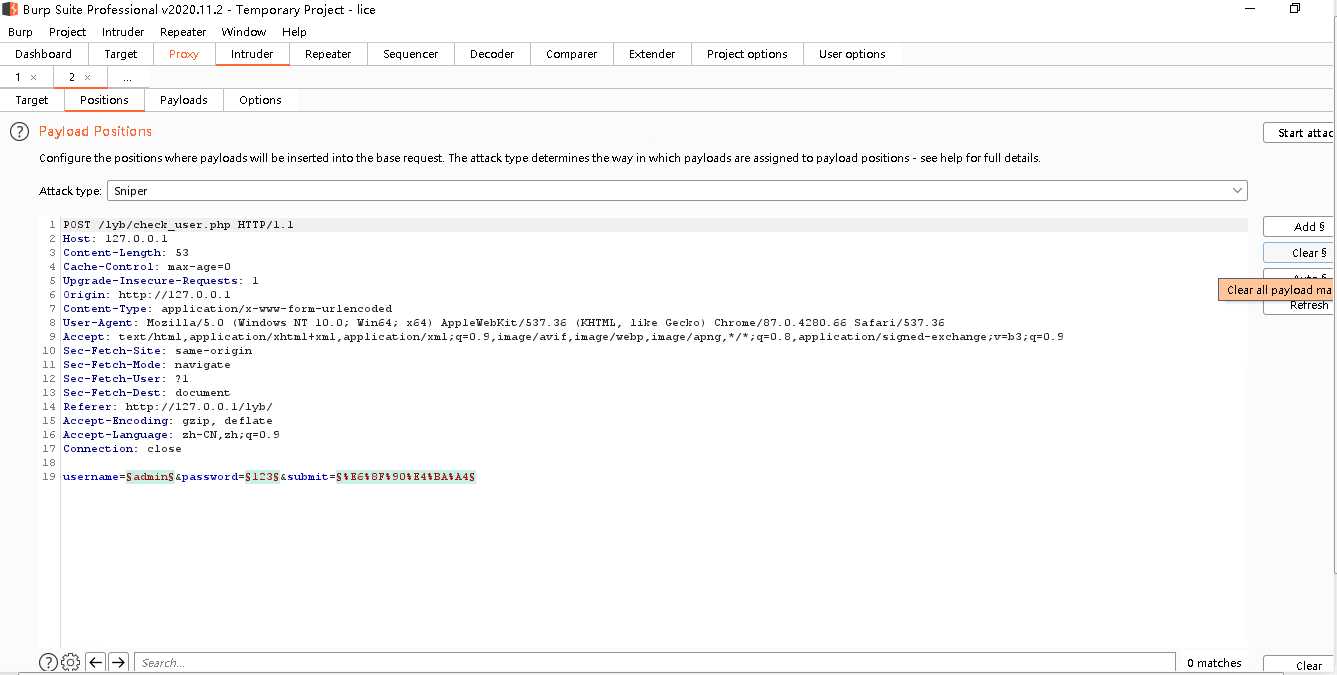The height and width of the screenshot is (675, 1337).
Task: Switch to the Proxy tab
Action: [184, 54]
